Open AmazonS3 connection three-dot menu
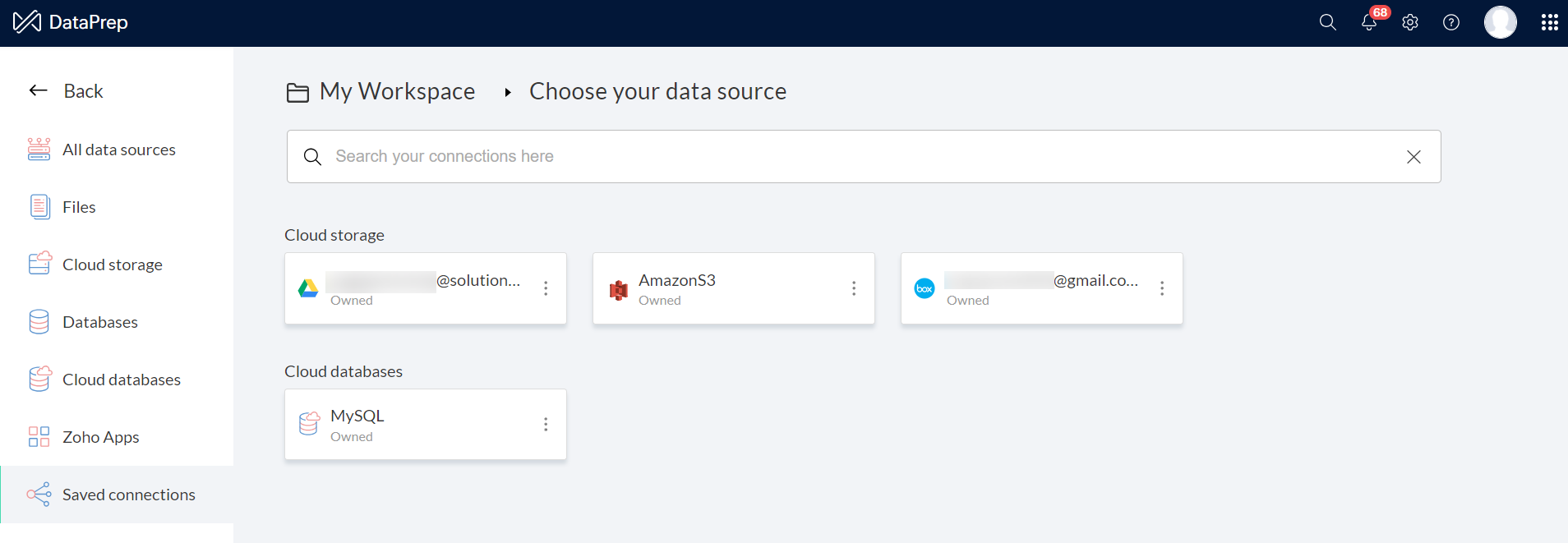 pyautogui.click(x=854, y=288)
